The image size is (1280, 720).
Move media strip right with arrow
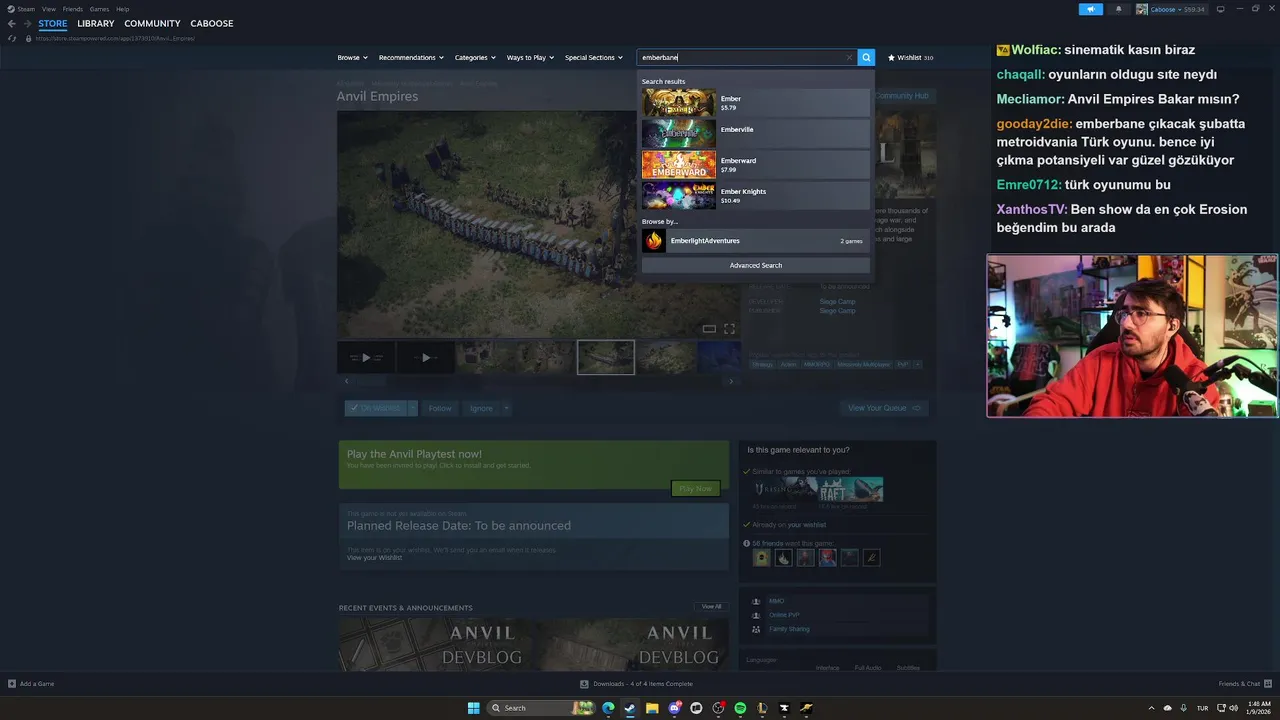[x=731, y=381]
